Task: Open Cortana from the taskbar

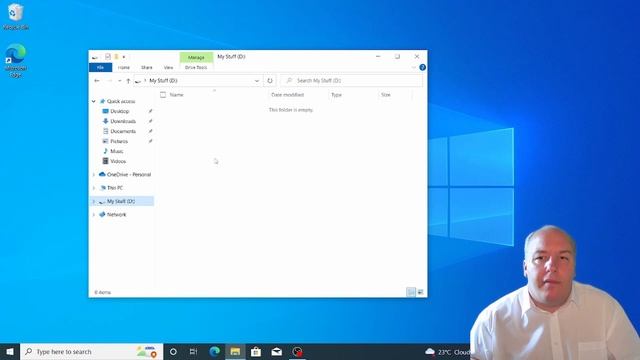Action: pyautogui.click(x=173, y=351)
